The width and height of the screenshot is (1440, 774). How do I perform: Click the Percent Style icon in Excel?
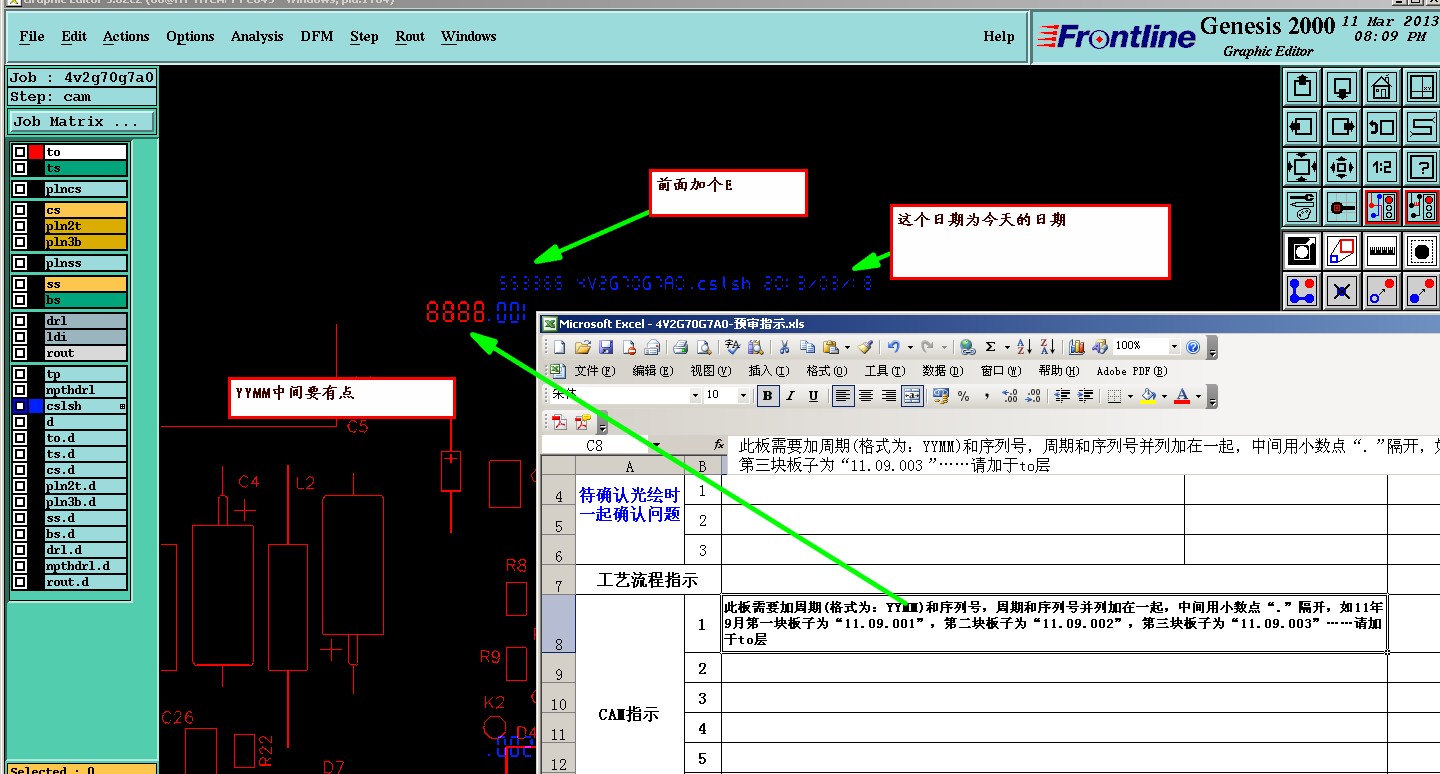[963, 396]
